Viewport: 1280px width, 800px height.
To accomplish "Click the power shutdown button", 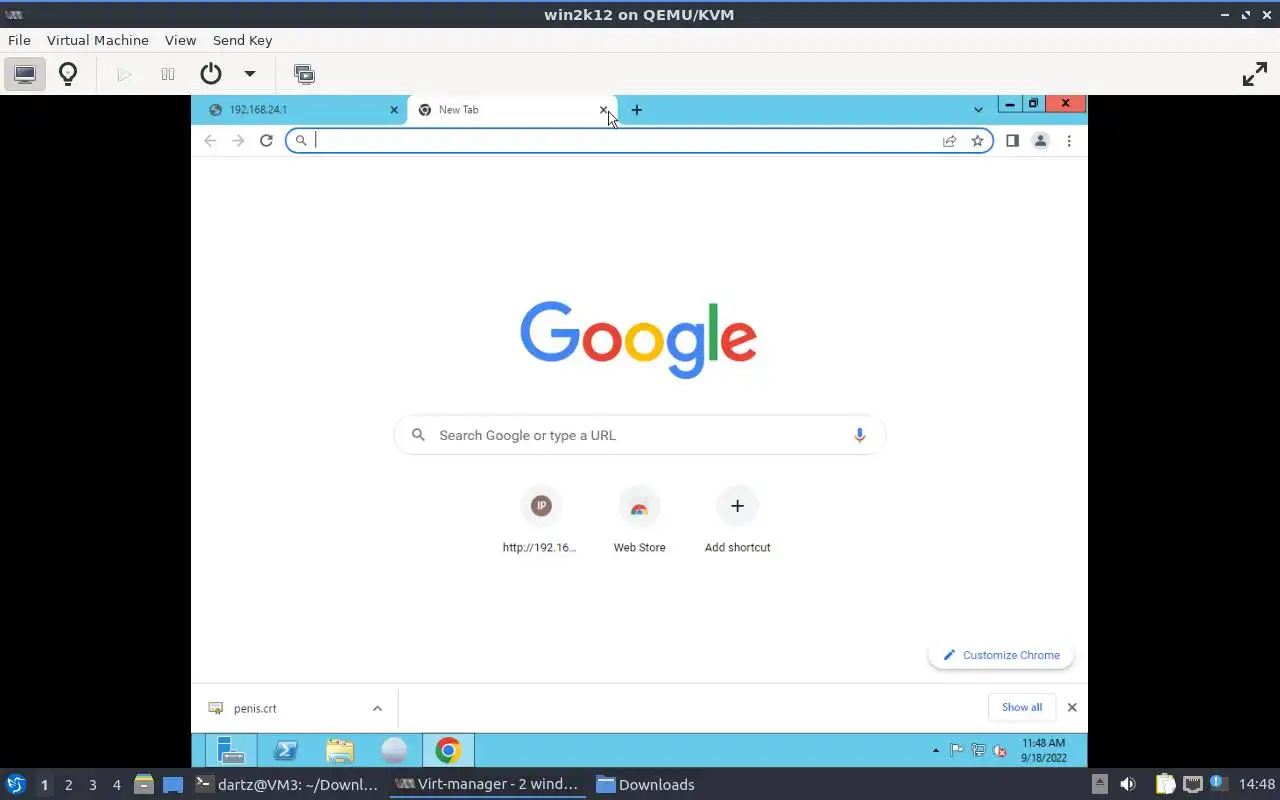I will 210,74.
